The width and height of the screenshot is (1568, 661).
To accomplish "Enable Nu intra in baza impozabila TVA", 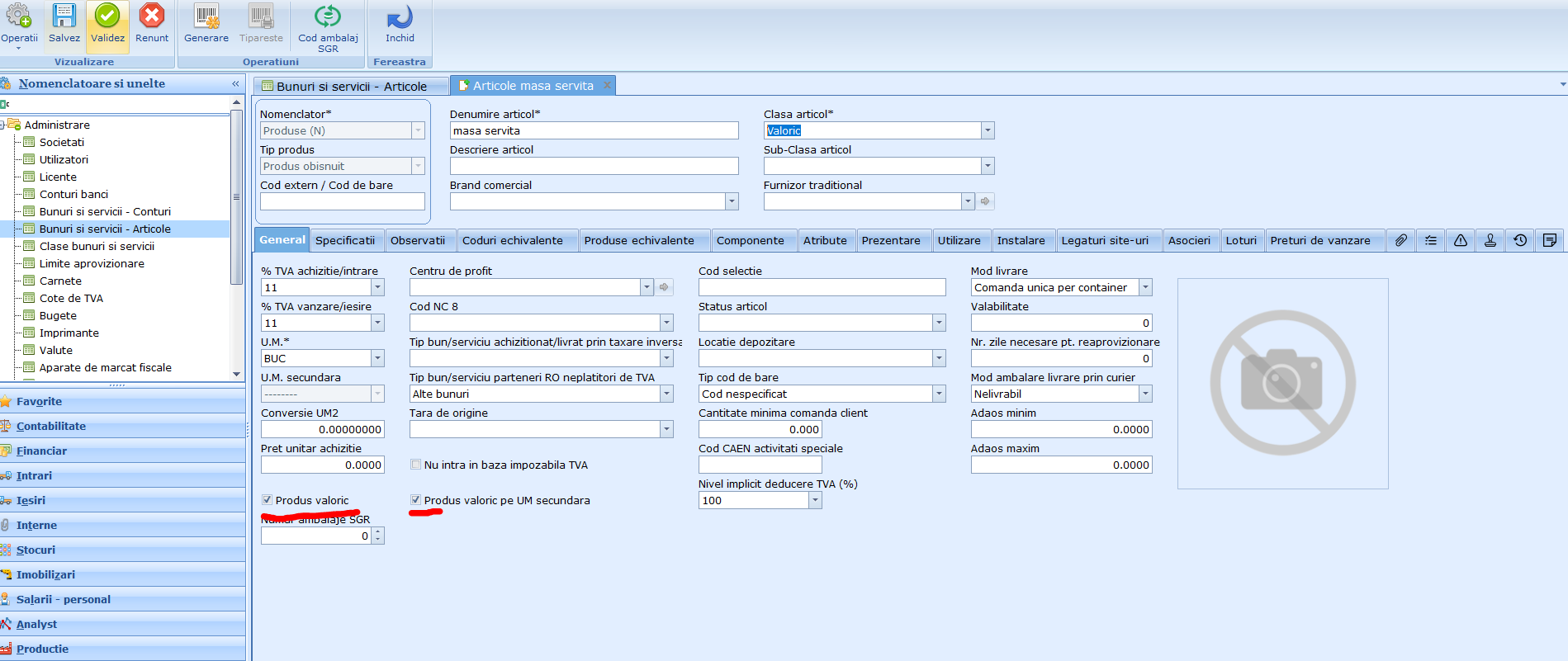I will click(x=416, y=465).
